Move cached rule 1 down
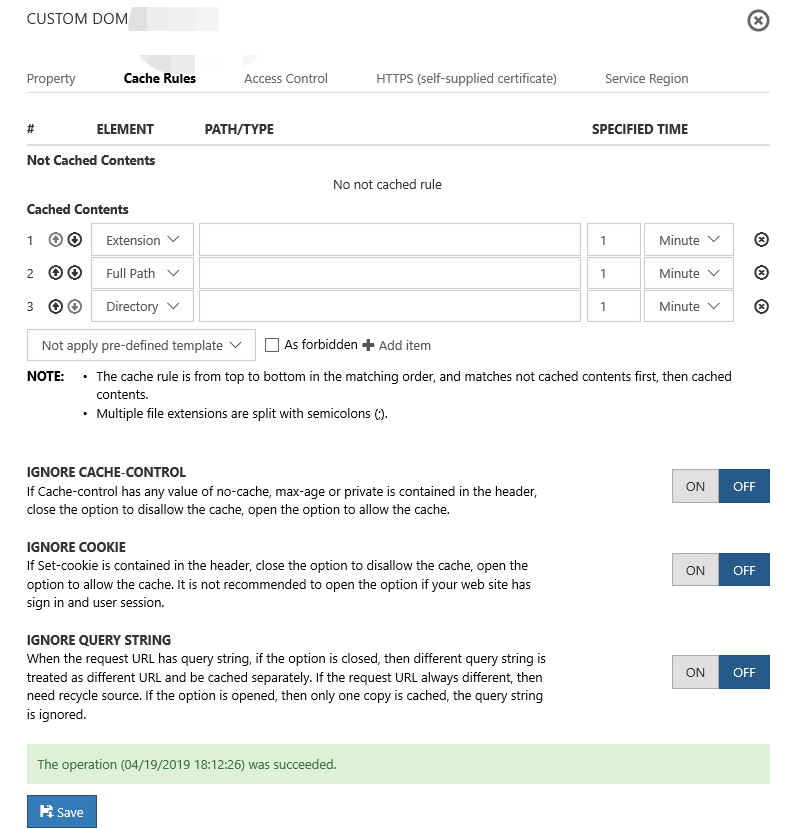 (74, 240)
